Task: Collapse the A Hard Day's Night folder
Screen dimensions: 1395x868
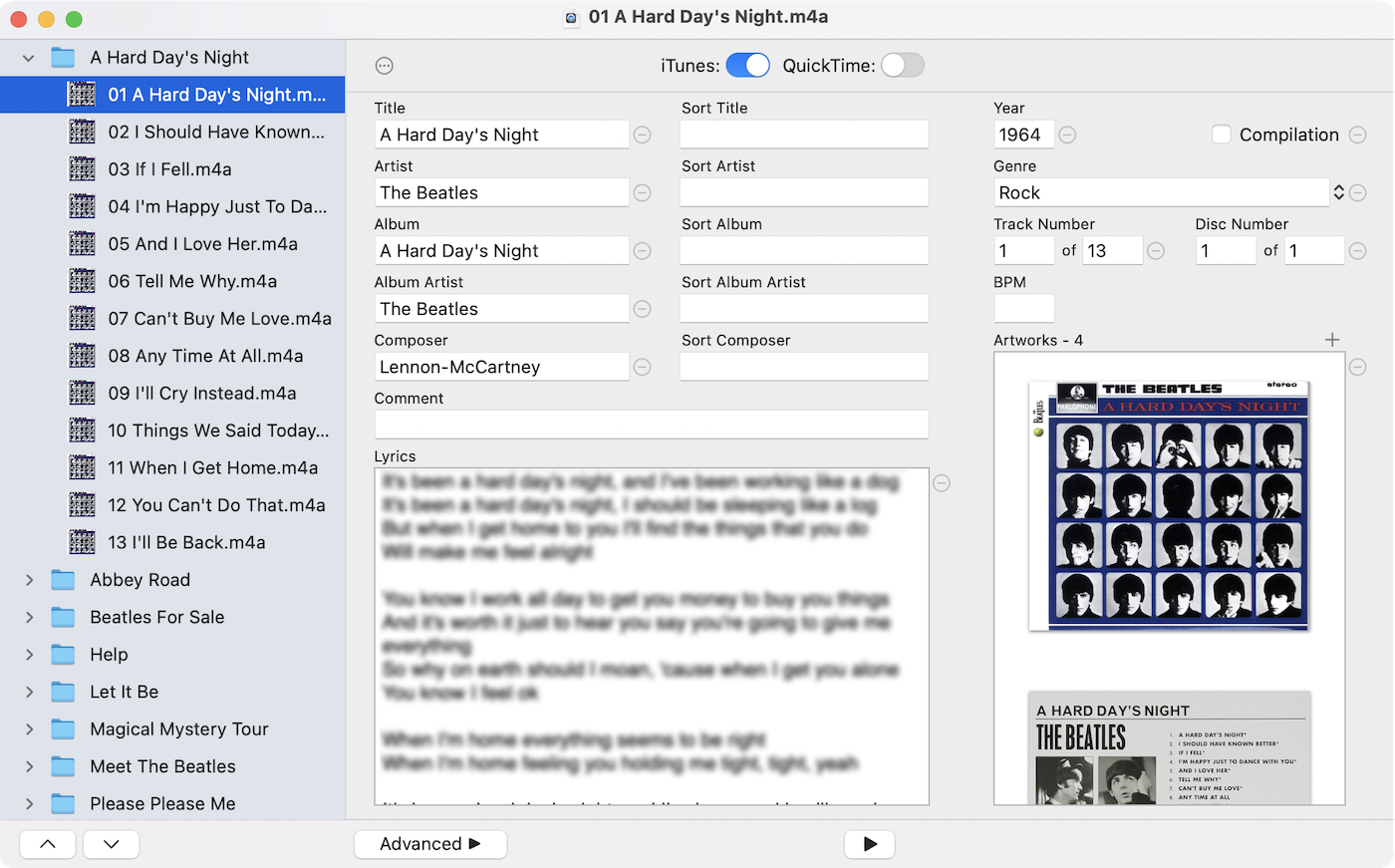Action: (29, 58)
